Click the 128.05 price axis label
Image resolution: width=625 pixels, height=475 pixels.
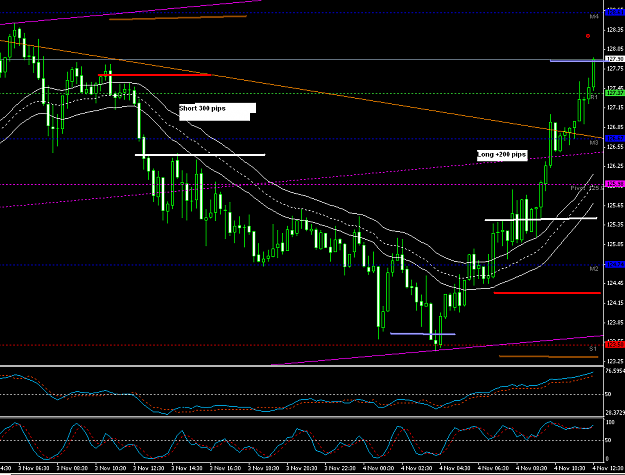coord(615,49)
